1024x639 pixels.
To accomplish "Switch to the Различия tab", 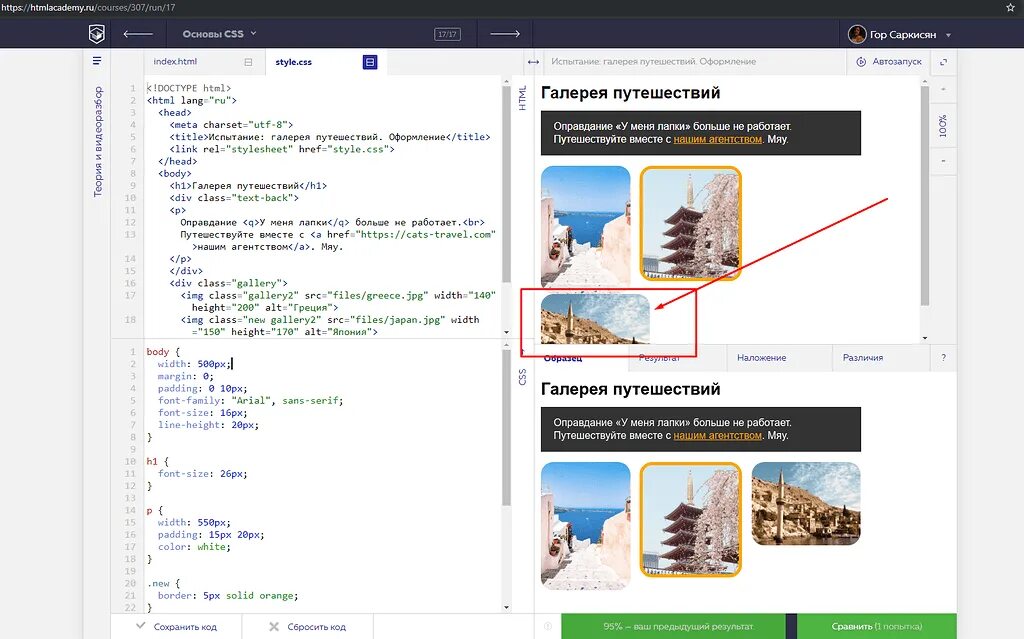I will [x=863, y=358].
